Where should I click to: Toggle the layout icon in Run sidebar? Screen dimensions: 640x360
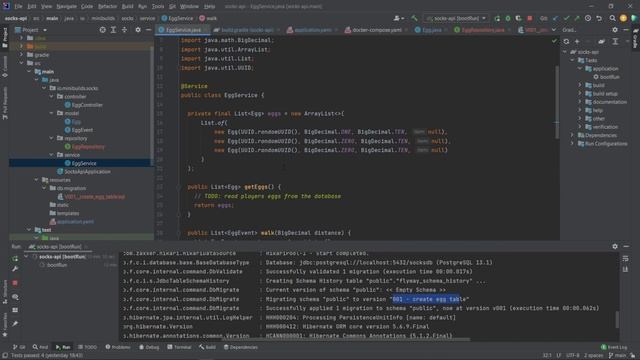(15, 310)
